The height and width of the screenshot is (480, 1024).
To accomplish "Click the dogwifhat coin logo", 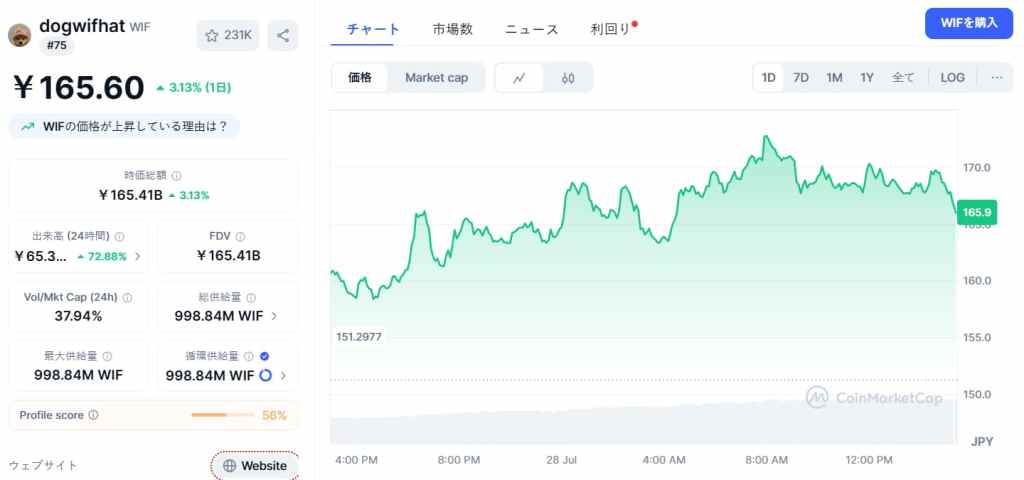I will pyautogui.click(x=20, y=35).
